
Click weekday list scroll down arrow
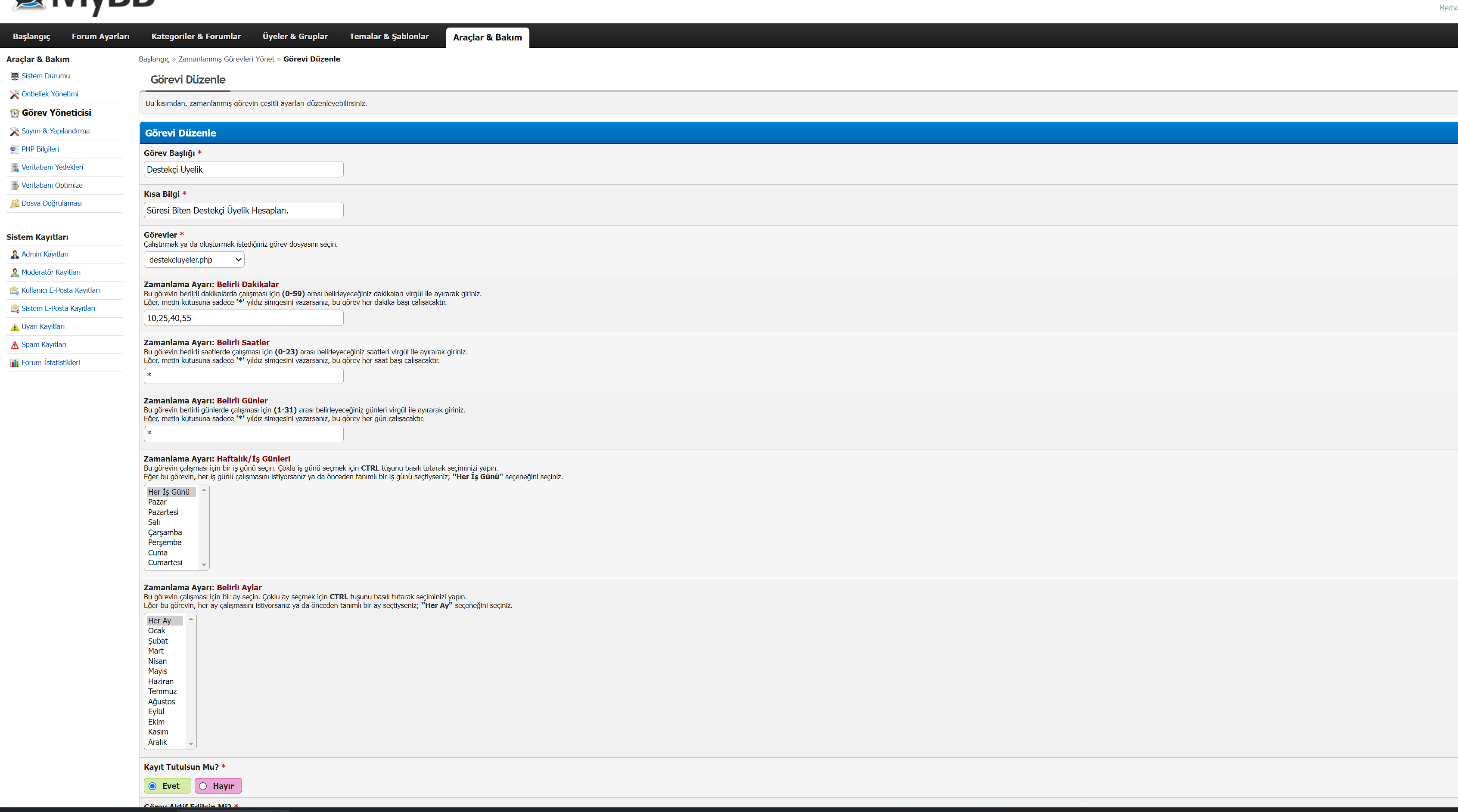pos(204,565)
